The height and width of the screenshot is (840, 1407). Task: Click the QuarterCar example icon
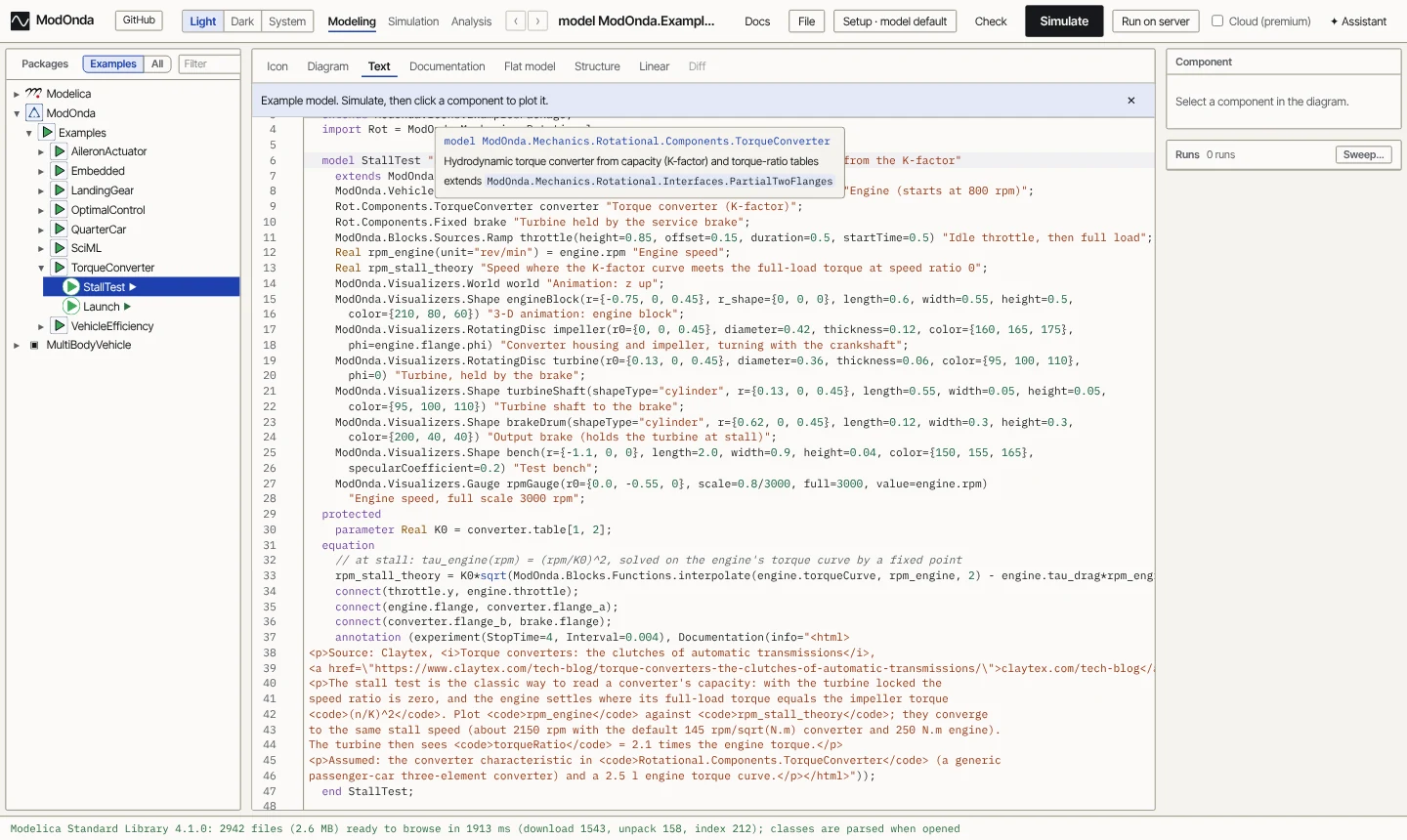[x=60, y=230]
